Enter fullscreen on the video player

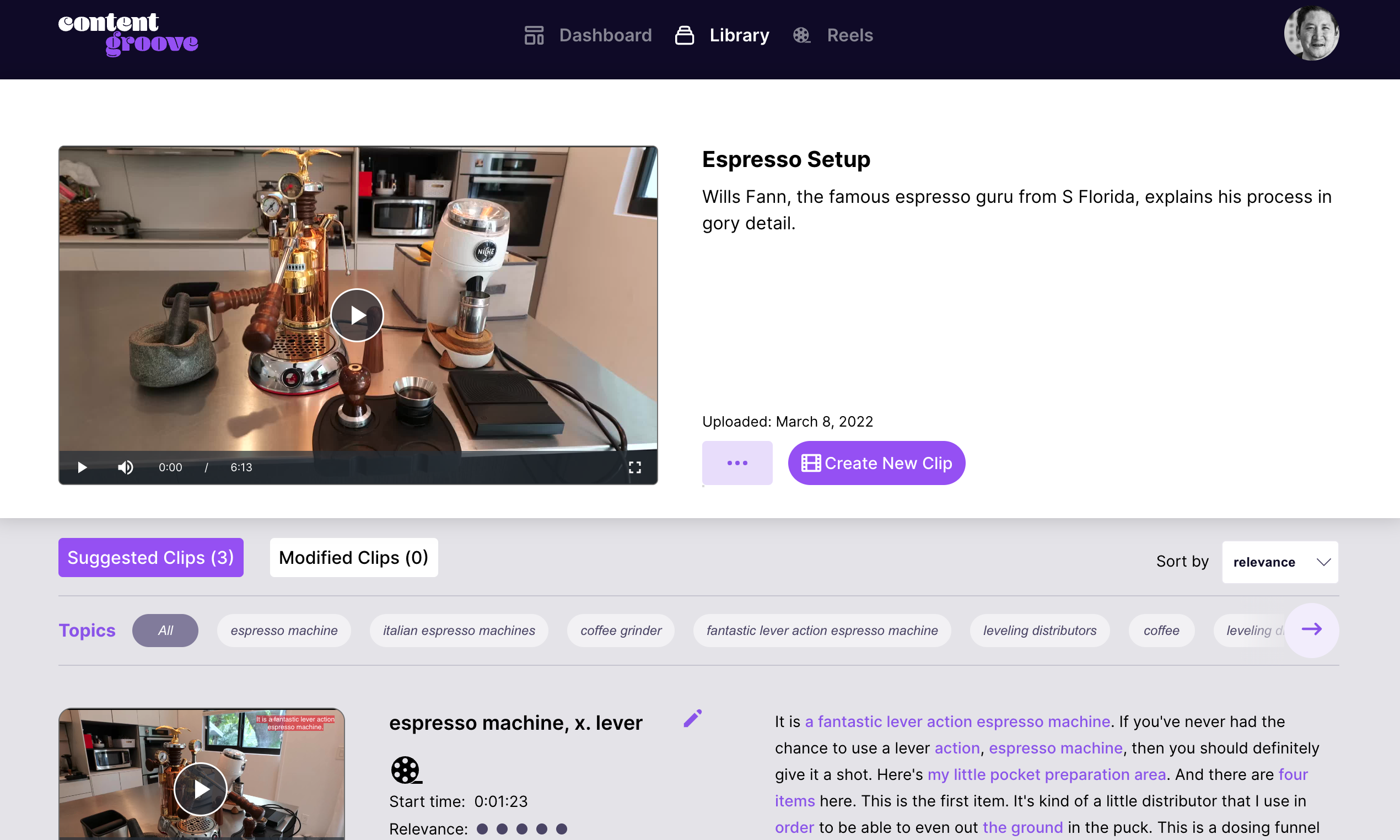pyautogui.click(x=636, y=467)
